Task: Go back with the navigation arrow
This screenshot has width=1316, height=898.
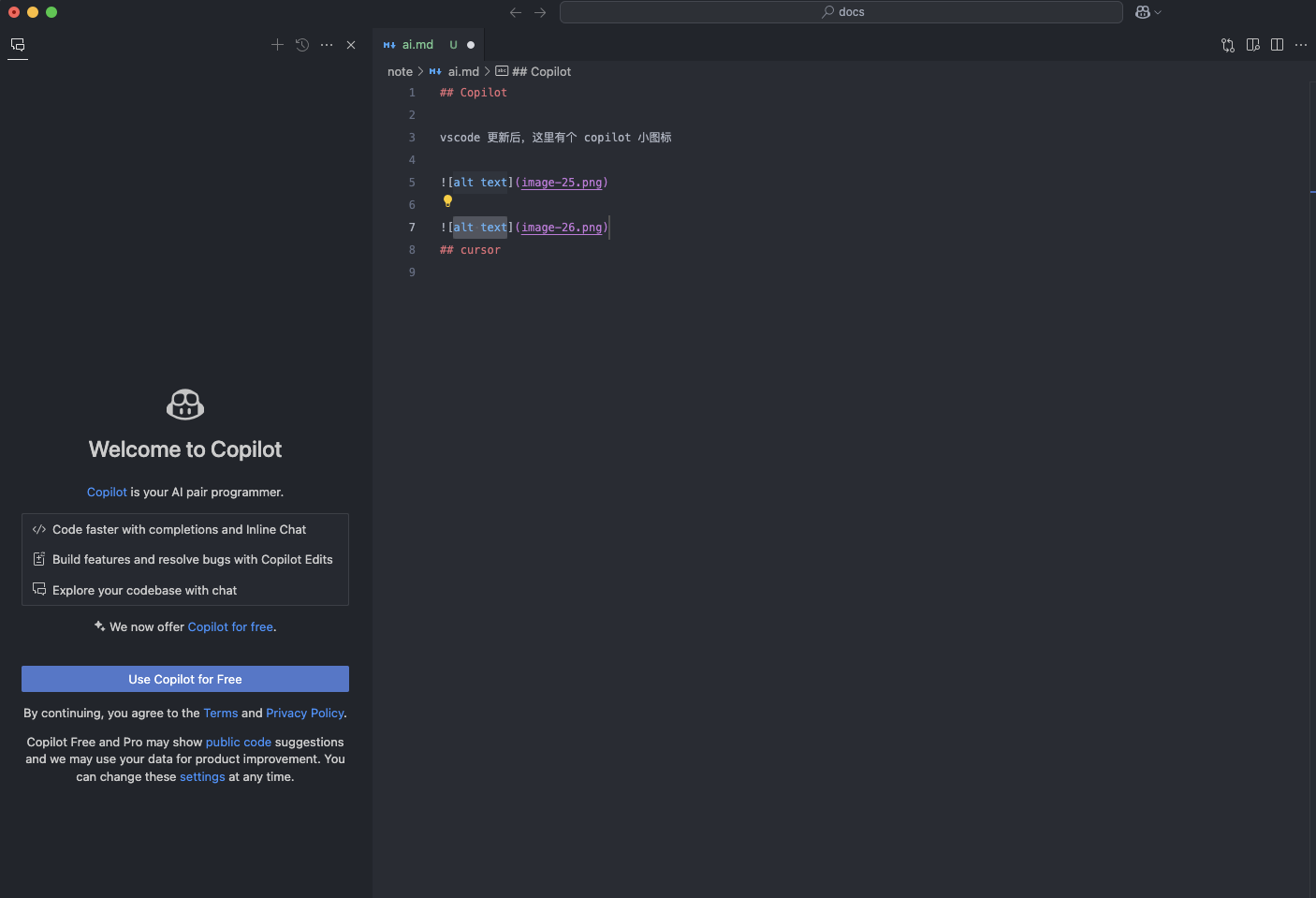Action: (x=516, y=12)
